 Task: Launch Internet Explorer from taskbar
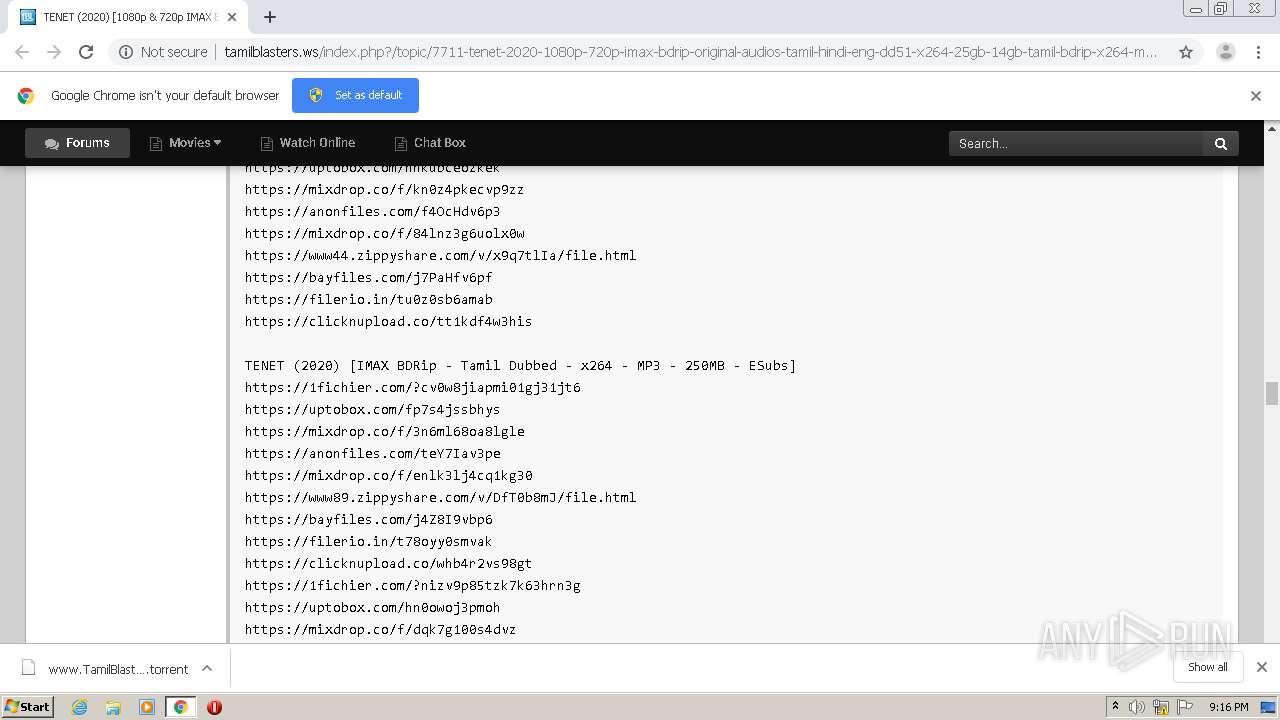80,707
